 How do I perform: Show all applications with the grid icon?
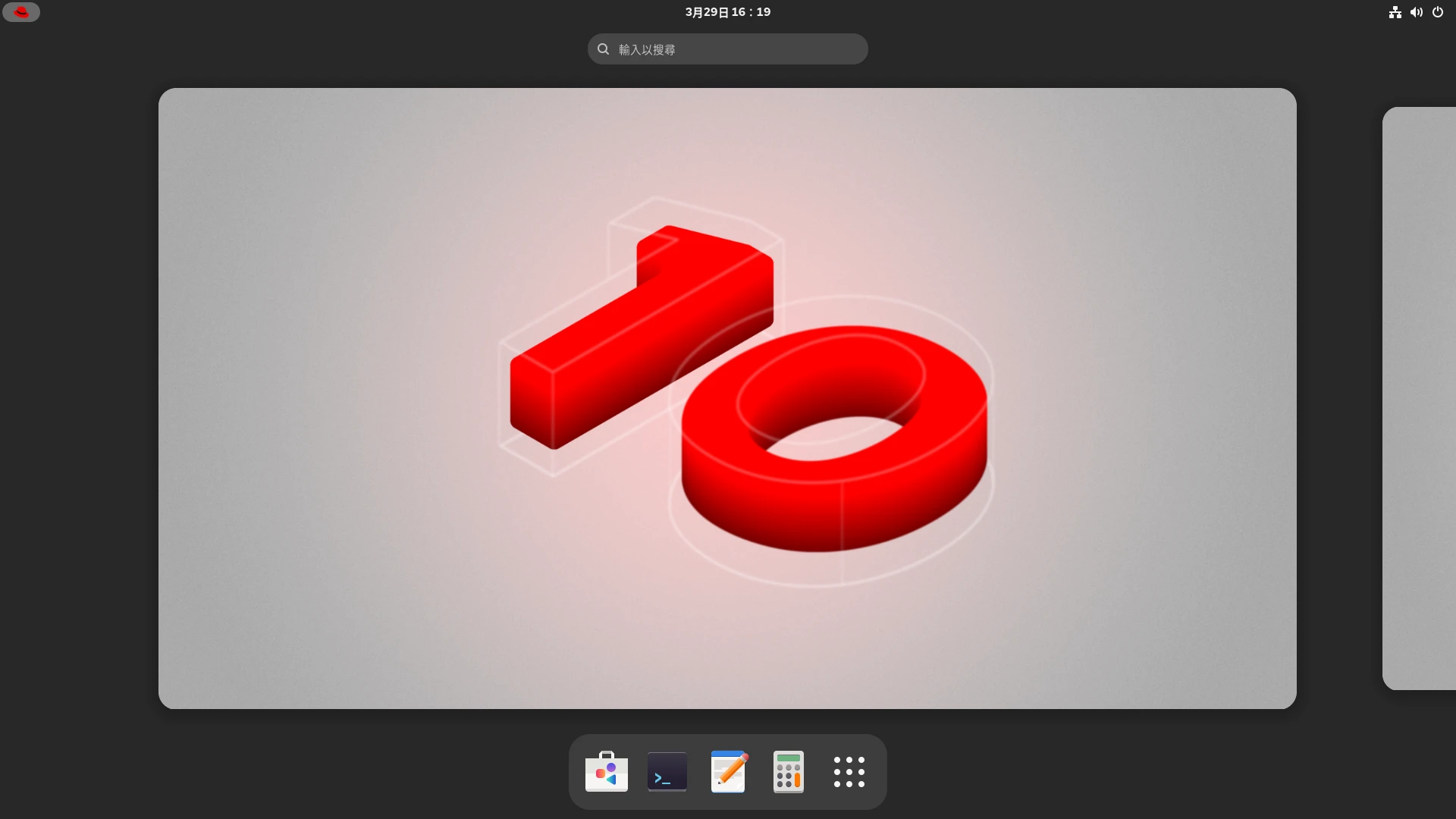pos(849,771)
